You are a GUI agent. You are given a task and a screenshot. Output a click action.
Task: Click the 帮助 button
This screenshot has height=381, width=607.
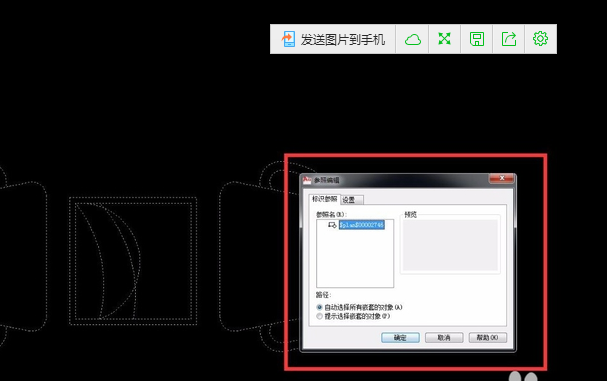[x=488, y=338]
